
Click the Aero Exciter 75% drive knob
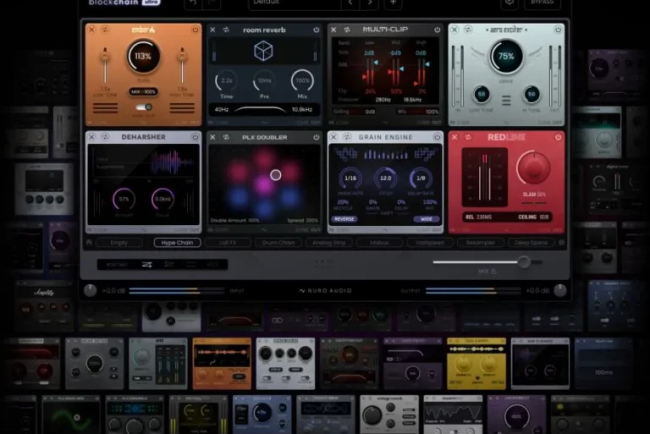point(506,56)
